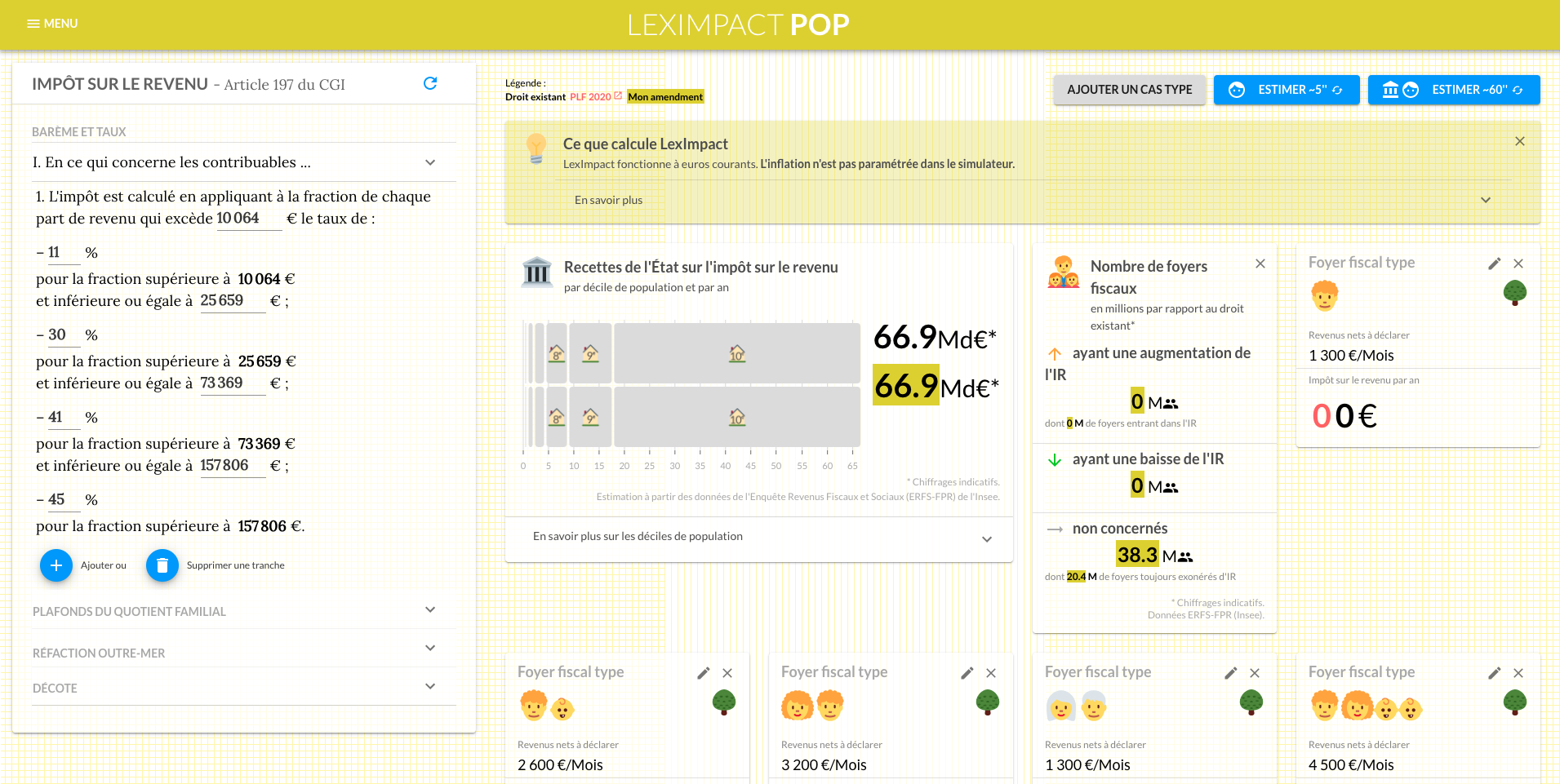Click the orange up arrow for augmentation de l'IR
Image resolution: width=1560 pixels, height=784 pixels.
(x=1055, y=354)
